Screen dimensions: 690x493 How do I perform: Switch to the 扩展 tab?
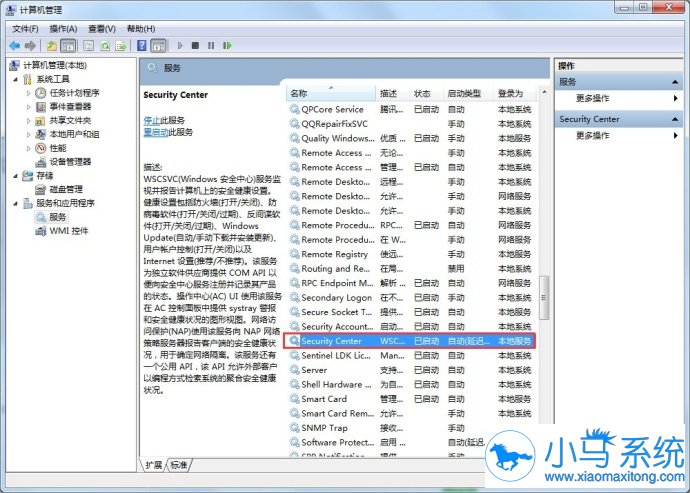pos(154,465)
